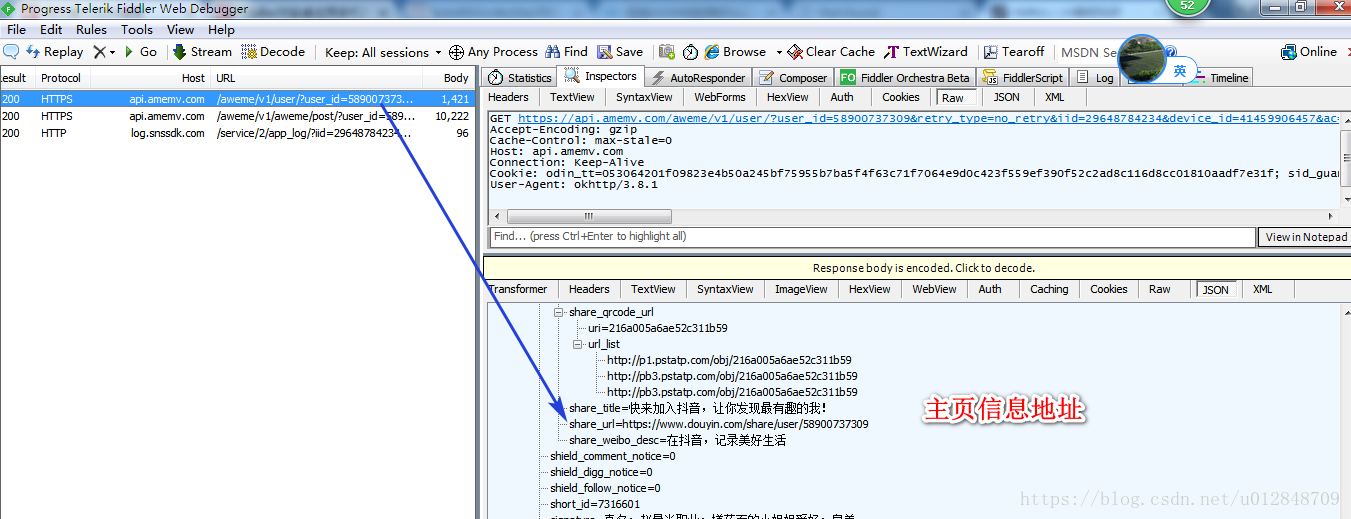Select request Headers inspector tab
The width and height of the screenshot is (1351, 519).
508,97
